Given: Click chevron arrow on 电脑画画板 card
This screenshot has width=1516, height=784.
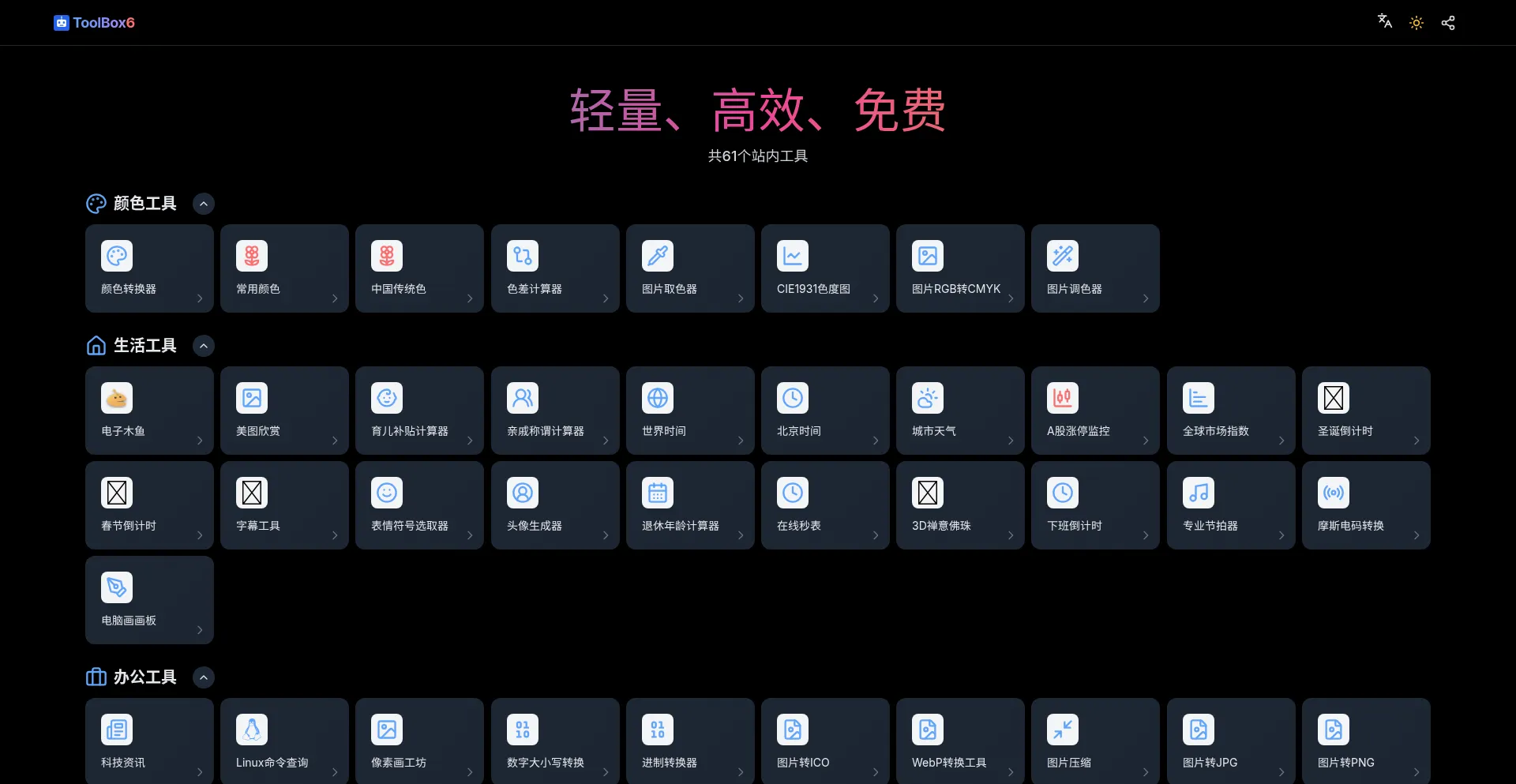Looking at the screenshot, I should pyautogui.click(x=200, y=630).
